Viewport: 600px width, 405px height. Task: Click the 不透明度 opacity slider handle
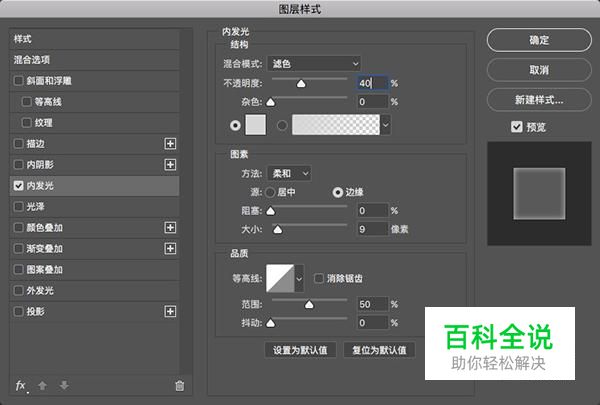(x=301, y=83)
